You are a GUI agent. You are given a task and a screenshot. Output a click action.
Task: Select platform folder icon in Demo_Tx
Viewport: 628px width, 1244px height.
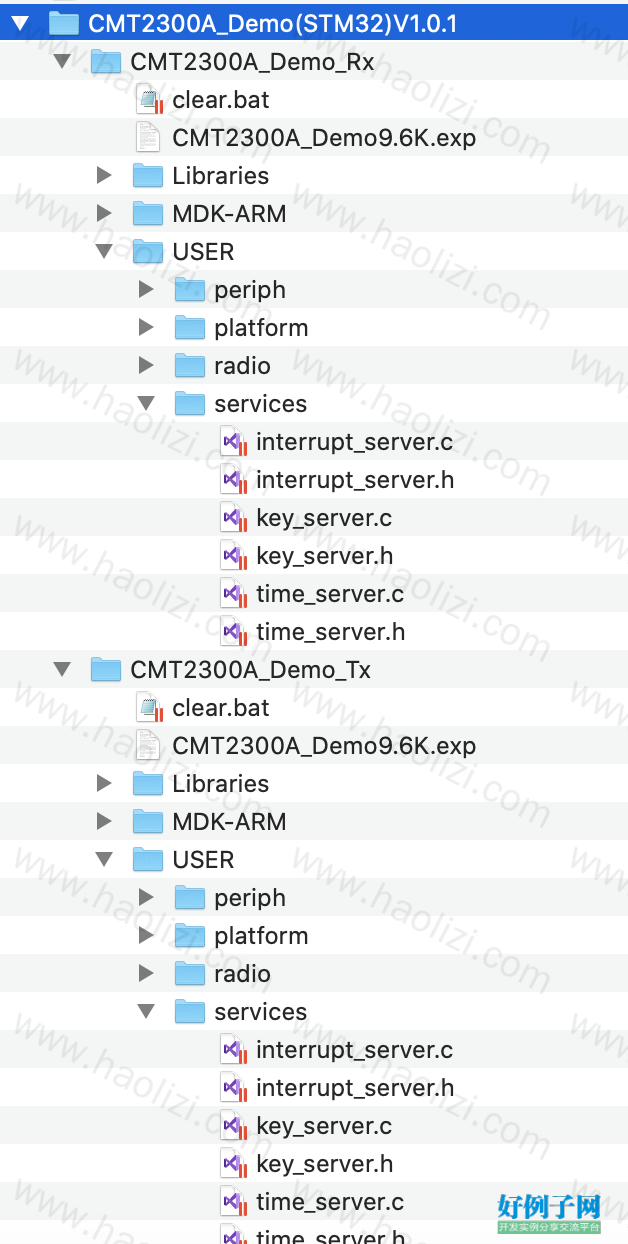click(190, 936)
